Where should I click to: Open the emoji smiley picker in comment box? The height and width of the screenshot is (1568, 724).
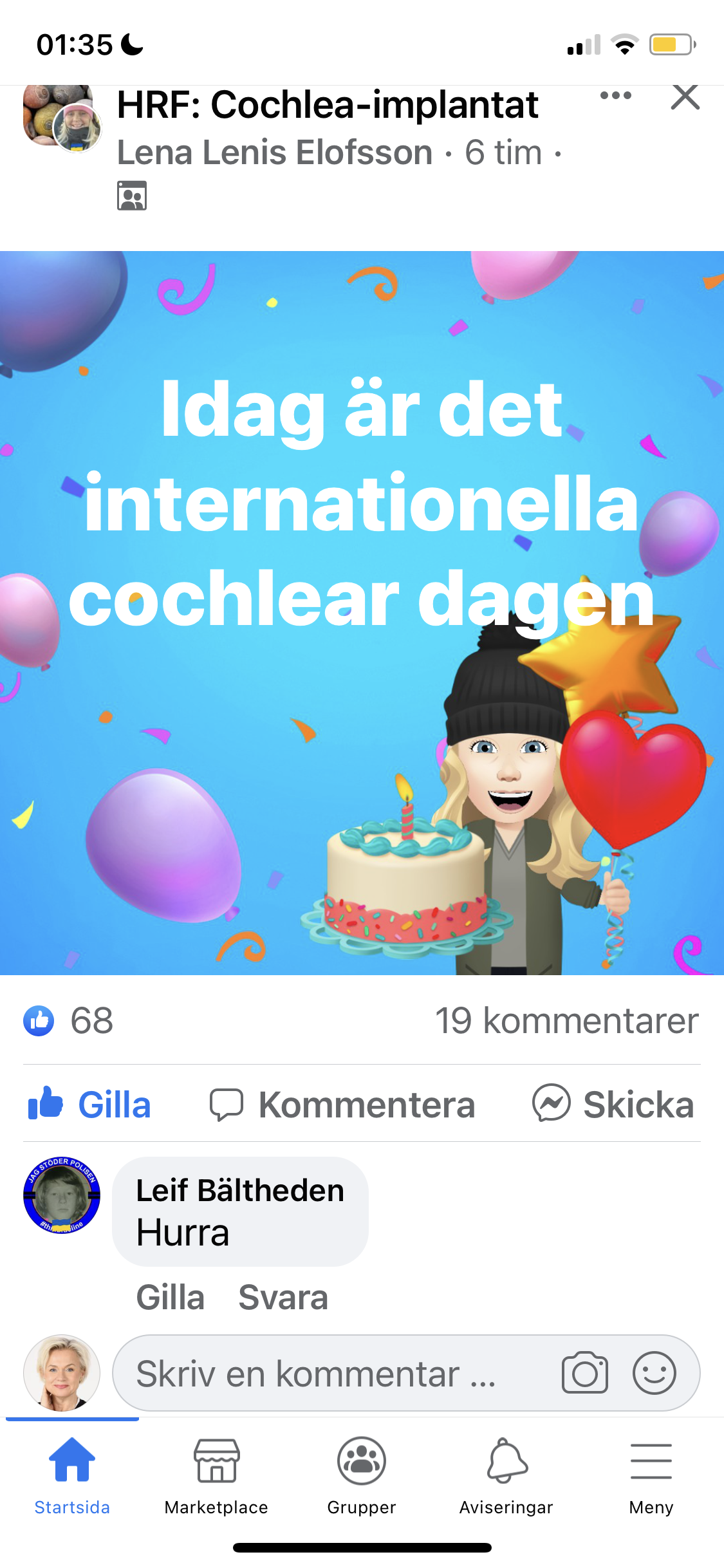pyautogui.click(x=654, y=1373)
